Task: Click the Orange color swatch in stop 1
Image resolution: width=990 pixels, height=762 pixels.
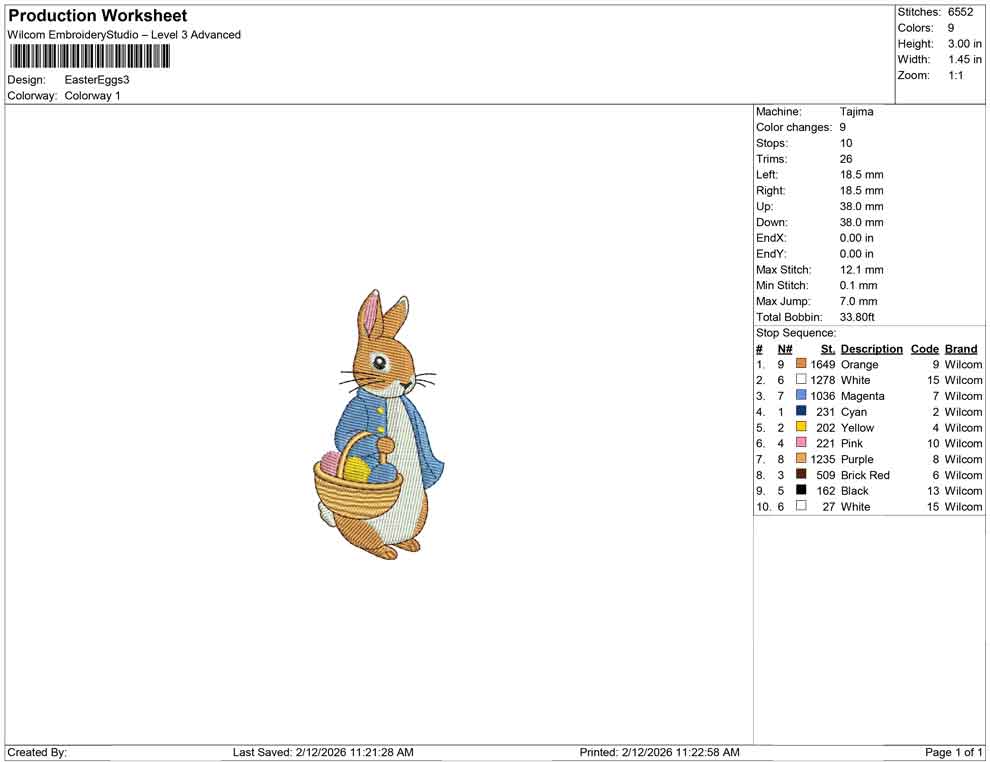Action: 801,364
